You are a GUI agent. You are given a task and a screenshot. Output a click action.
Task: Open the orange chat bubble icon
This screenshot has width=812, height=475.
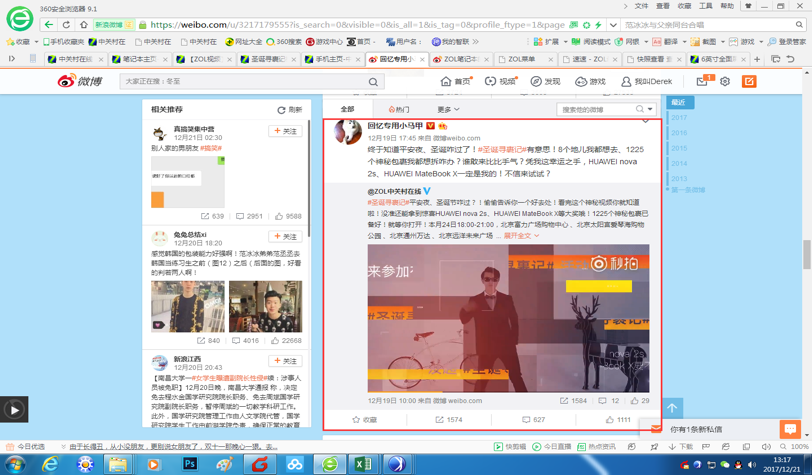[x=790, y=429]
